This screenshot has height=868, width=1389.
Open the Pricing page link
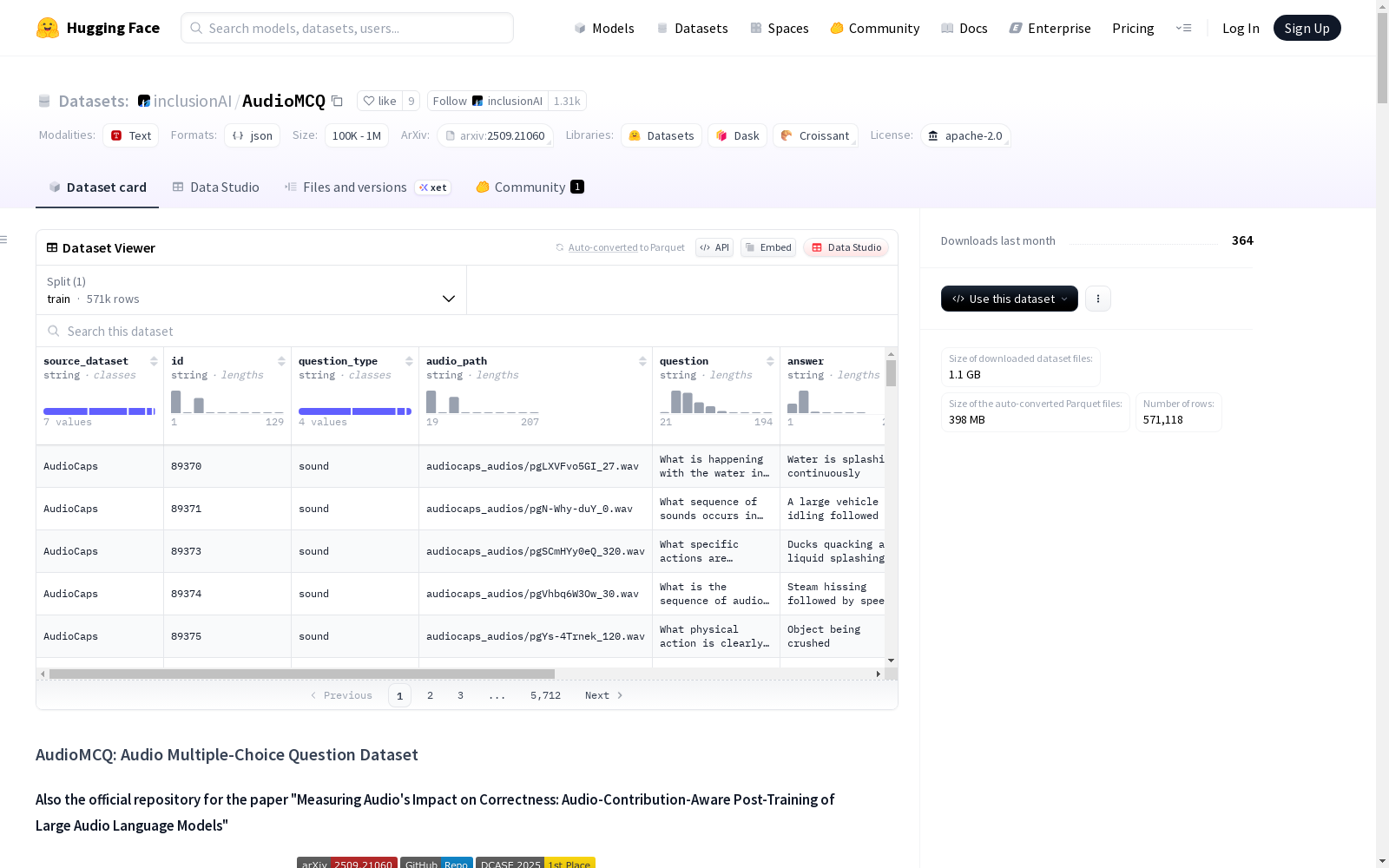(x=1133, y=28)
